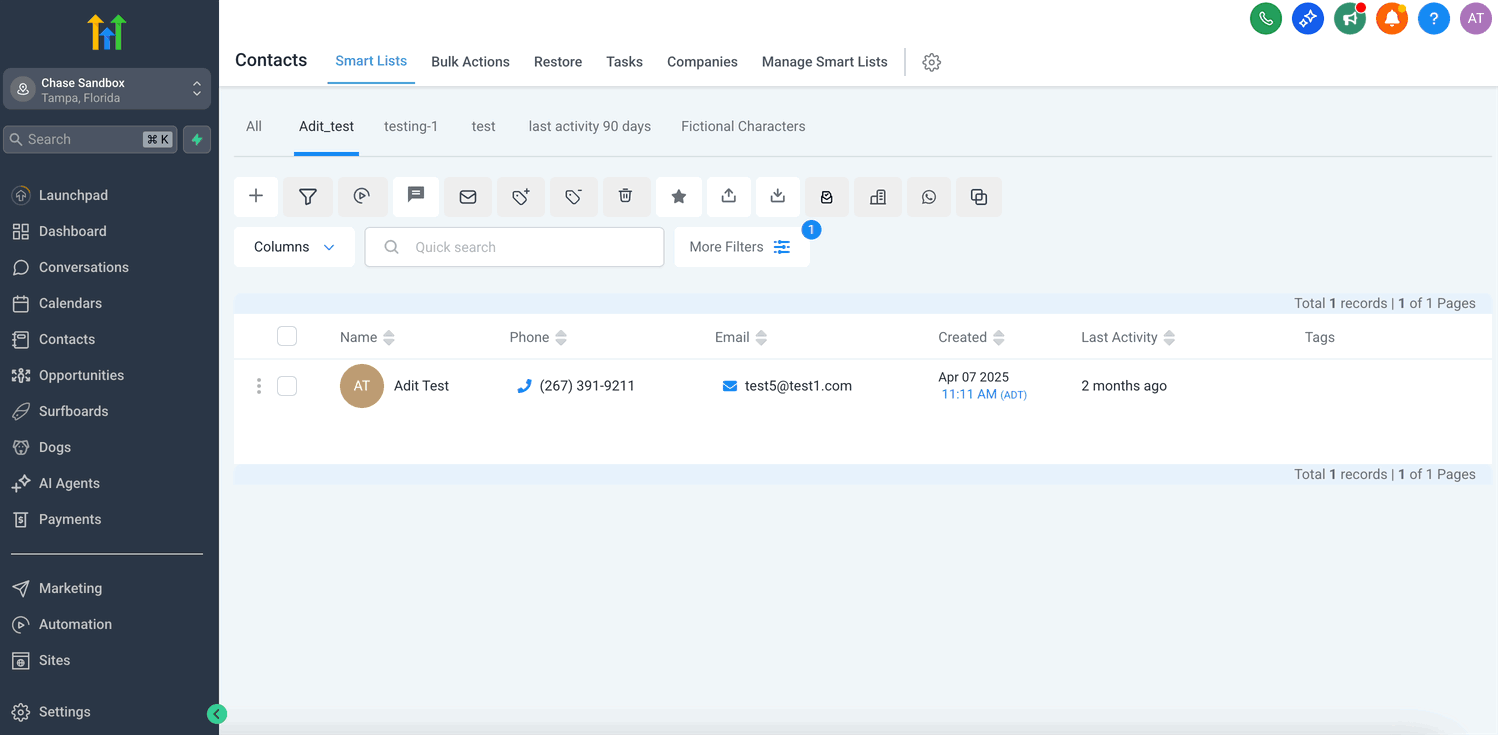
Task: Check the Adit Test row checkbox
Action: (287, 386)
